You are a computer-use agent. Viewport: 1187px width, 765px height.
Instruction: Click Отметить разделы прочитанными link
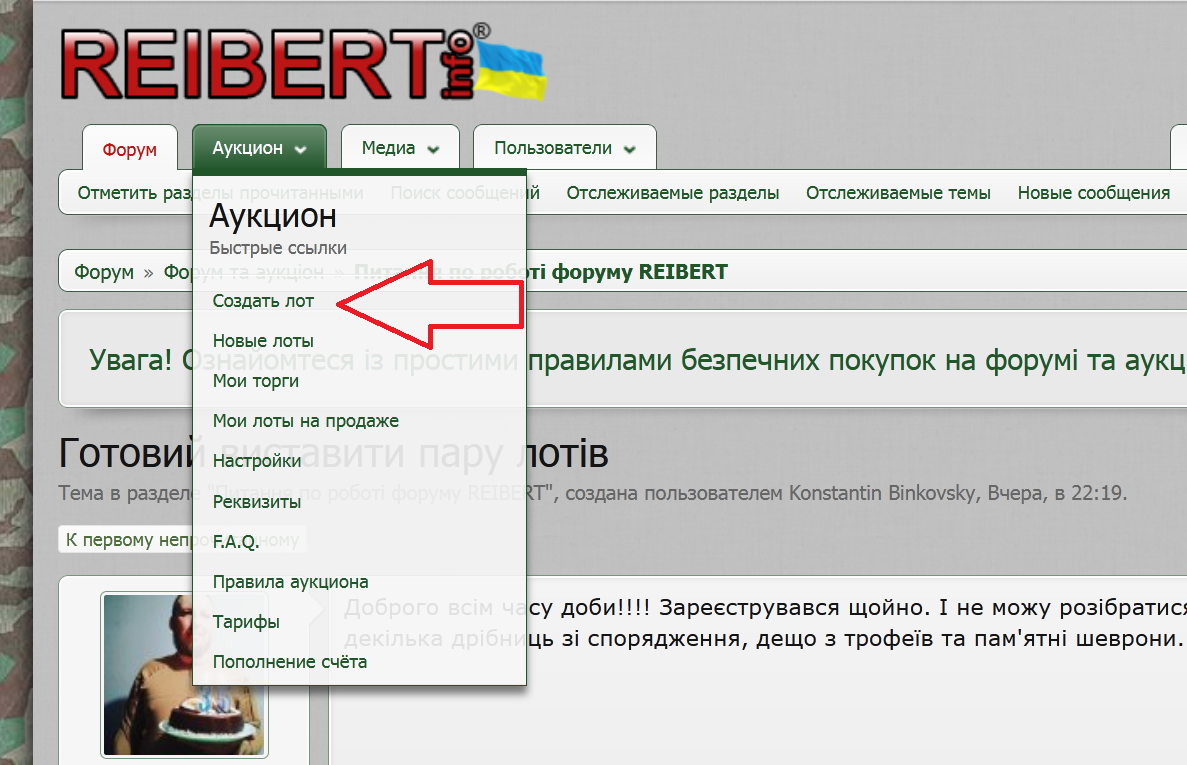click(220, 193)
